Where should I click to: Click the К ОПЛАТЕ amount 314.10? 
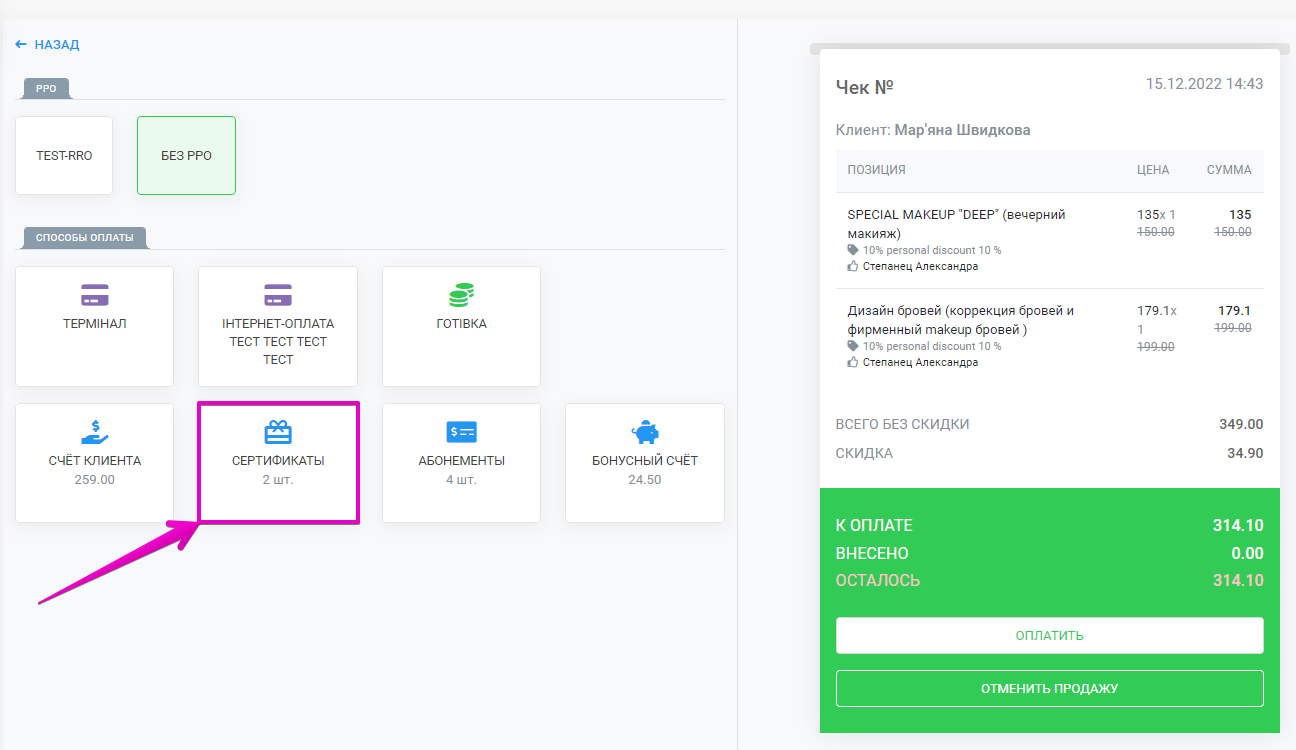[1238, 526]
